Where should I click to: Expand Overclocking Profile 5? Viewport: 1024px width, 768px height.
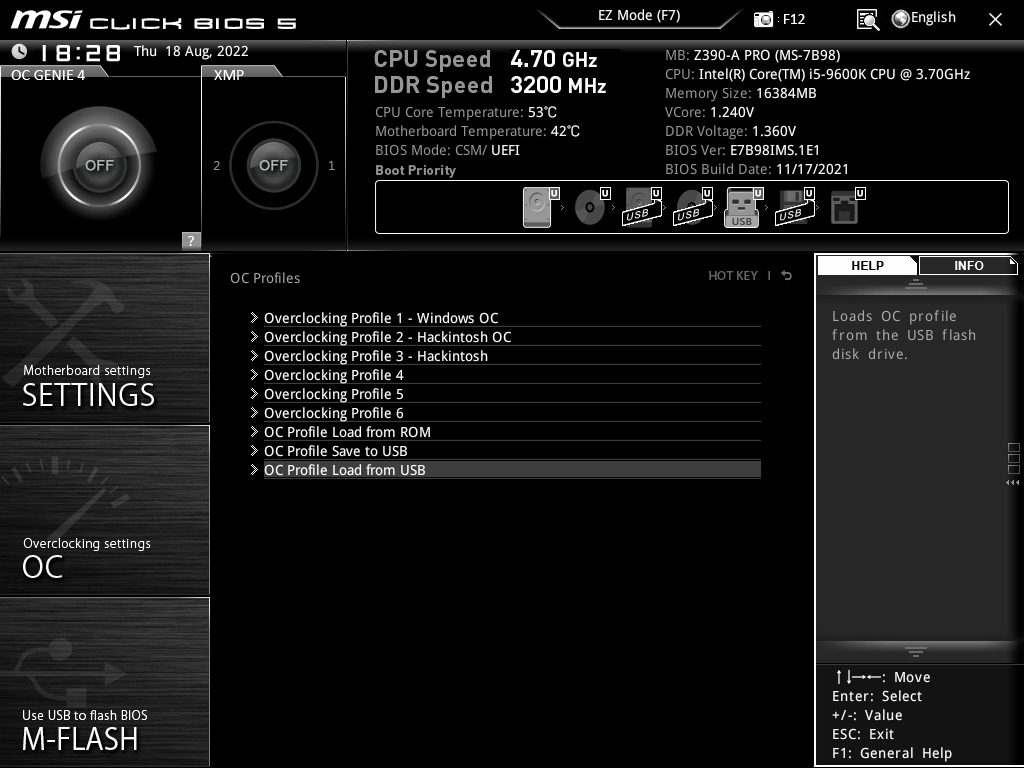(505, 394)
